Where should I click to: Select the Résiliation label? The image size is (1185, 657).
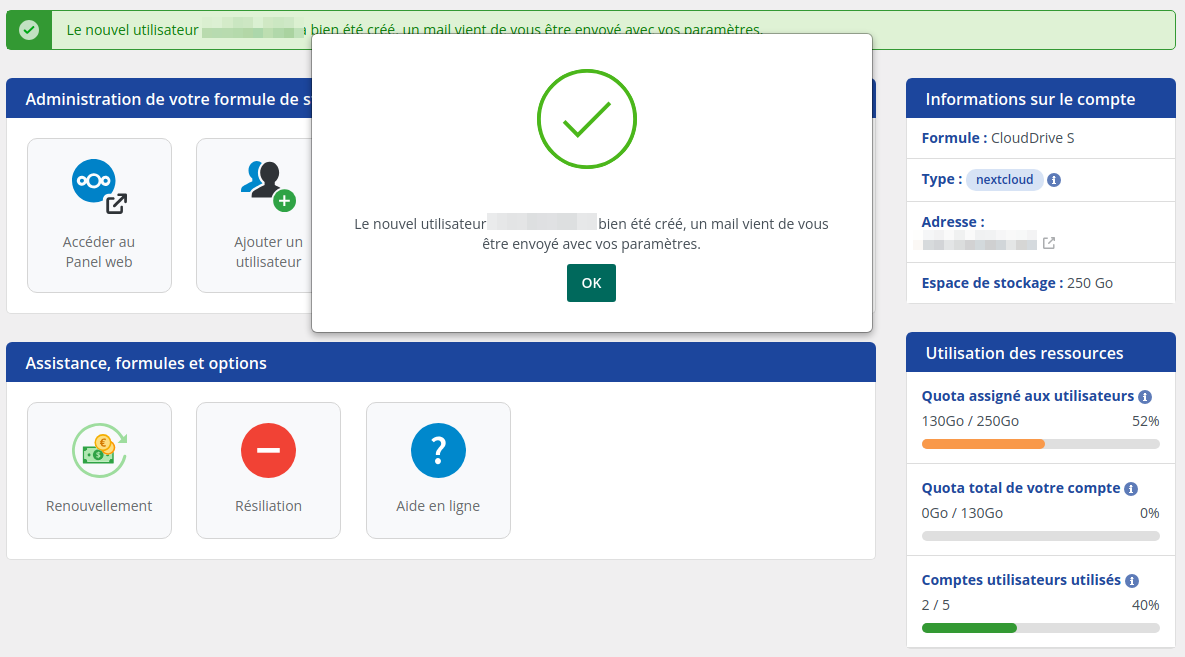[268, 506]
